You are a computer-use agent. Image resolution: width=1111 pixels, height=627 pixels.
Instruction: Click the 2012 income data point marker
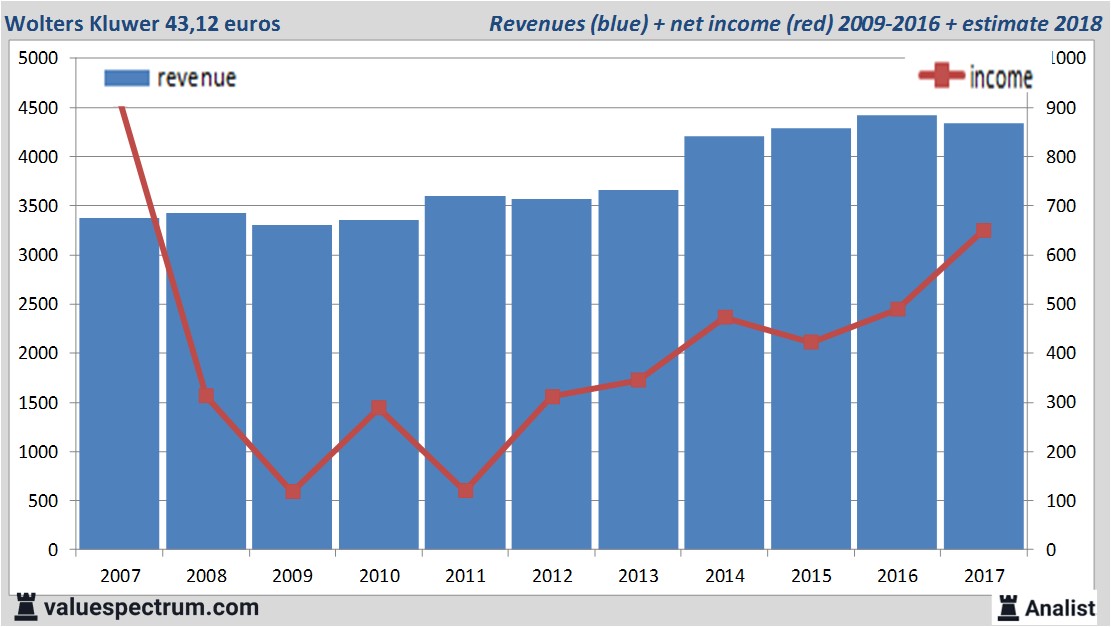[x=553, y=396]
